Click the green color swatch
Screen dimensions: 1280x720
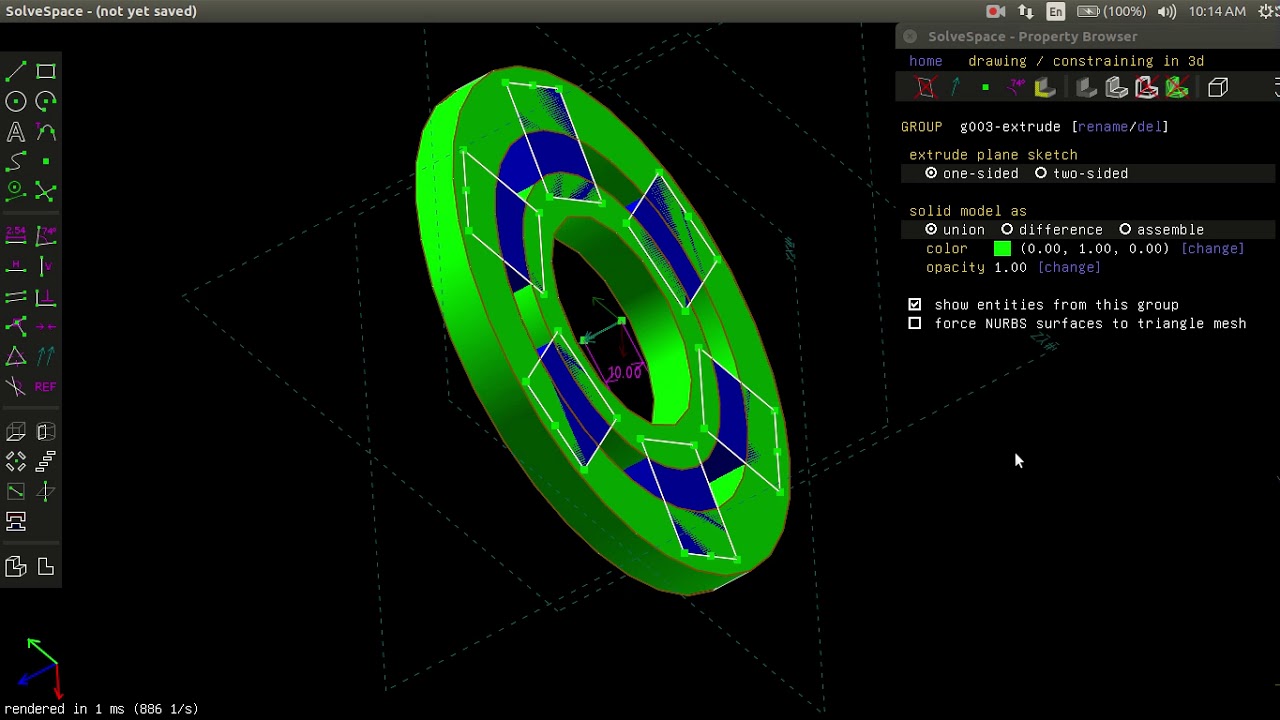point(1002,249)
